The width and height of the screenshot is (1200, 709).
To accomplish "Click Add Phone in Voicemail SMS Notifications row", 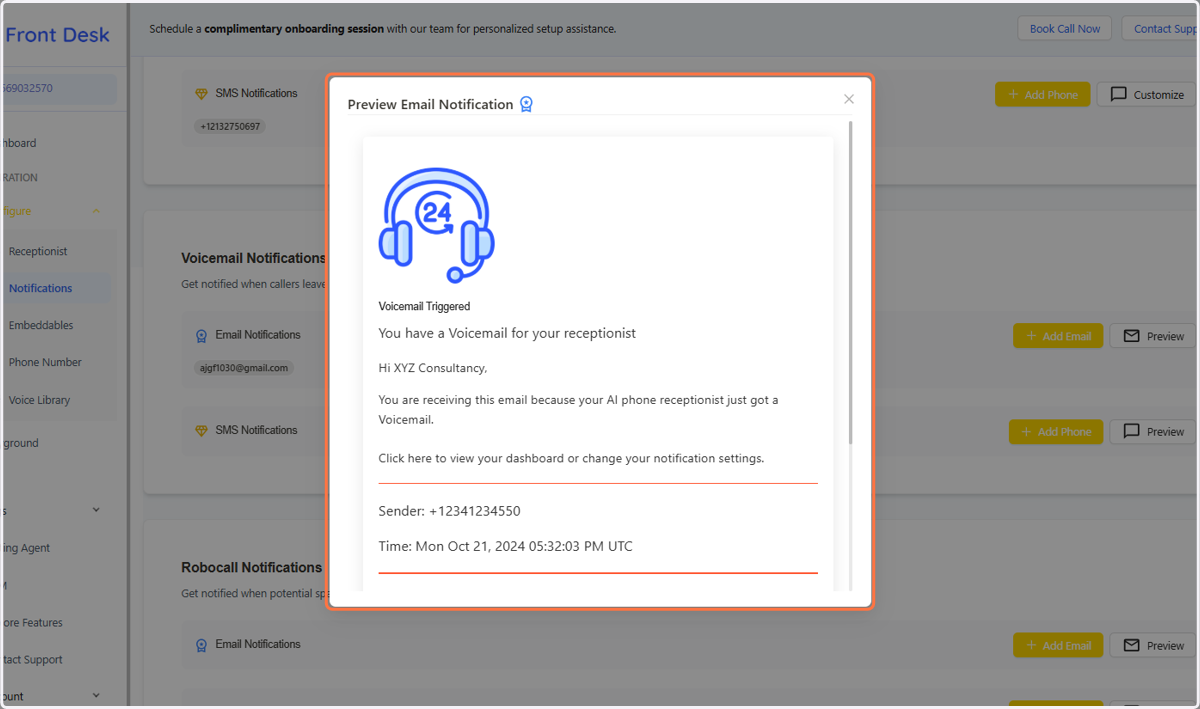I will 1058,432.
